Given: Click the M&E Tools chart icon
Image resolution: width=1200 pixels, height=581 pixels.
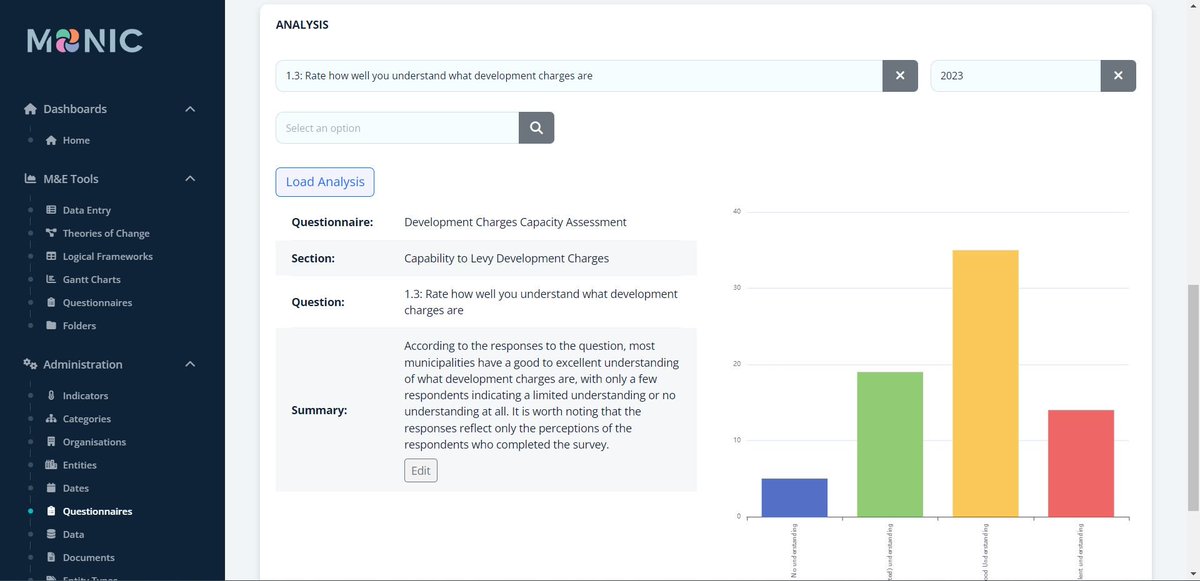Looking at the screenshot, I should pyautogui.click(x=31, y=179).
